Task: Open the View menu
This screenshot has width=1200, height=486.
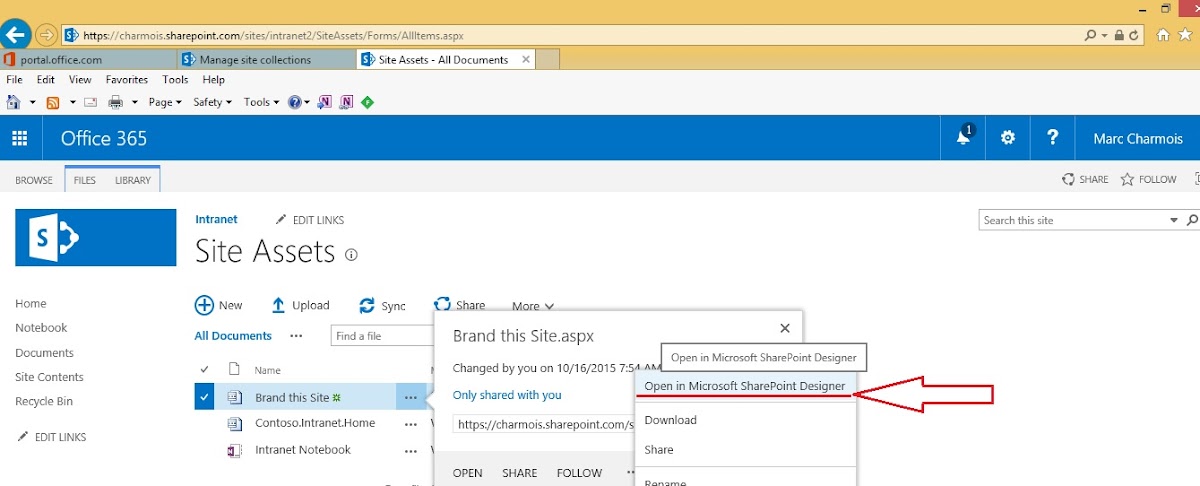Action: click(x=80, y=80)
